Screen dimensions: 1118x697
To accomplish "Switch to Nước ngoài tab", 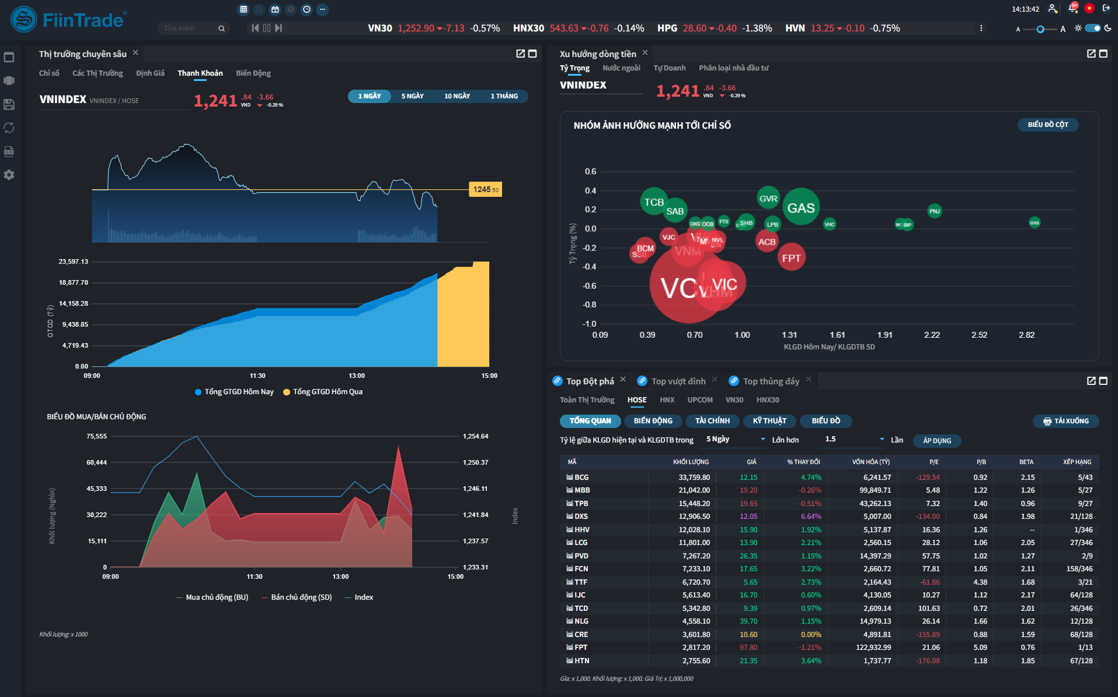I will (x=621, y=68).
